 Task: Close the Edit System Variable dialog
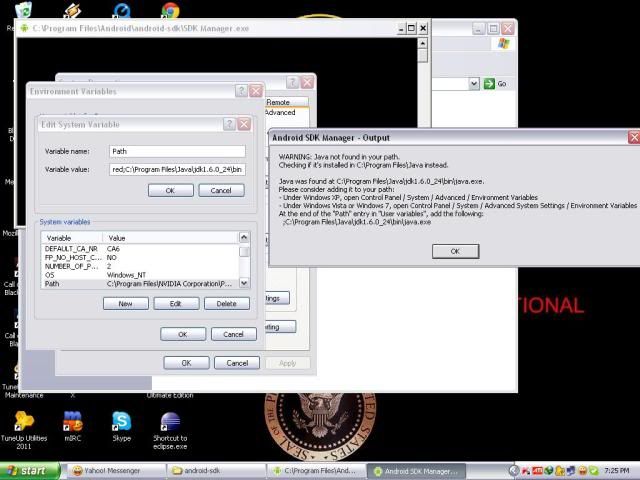pyautogui.click(x=244, y=124)
